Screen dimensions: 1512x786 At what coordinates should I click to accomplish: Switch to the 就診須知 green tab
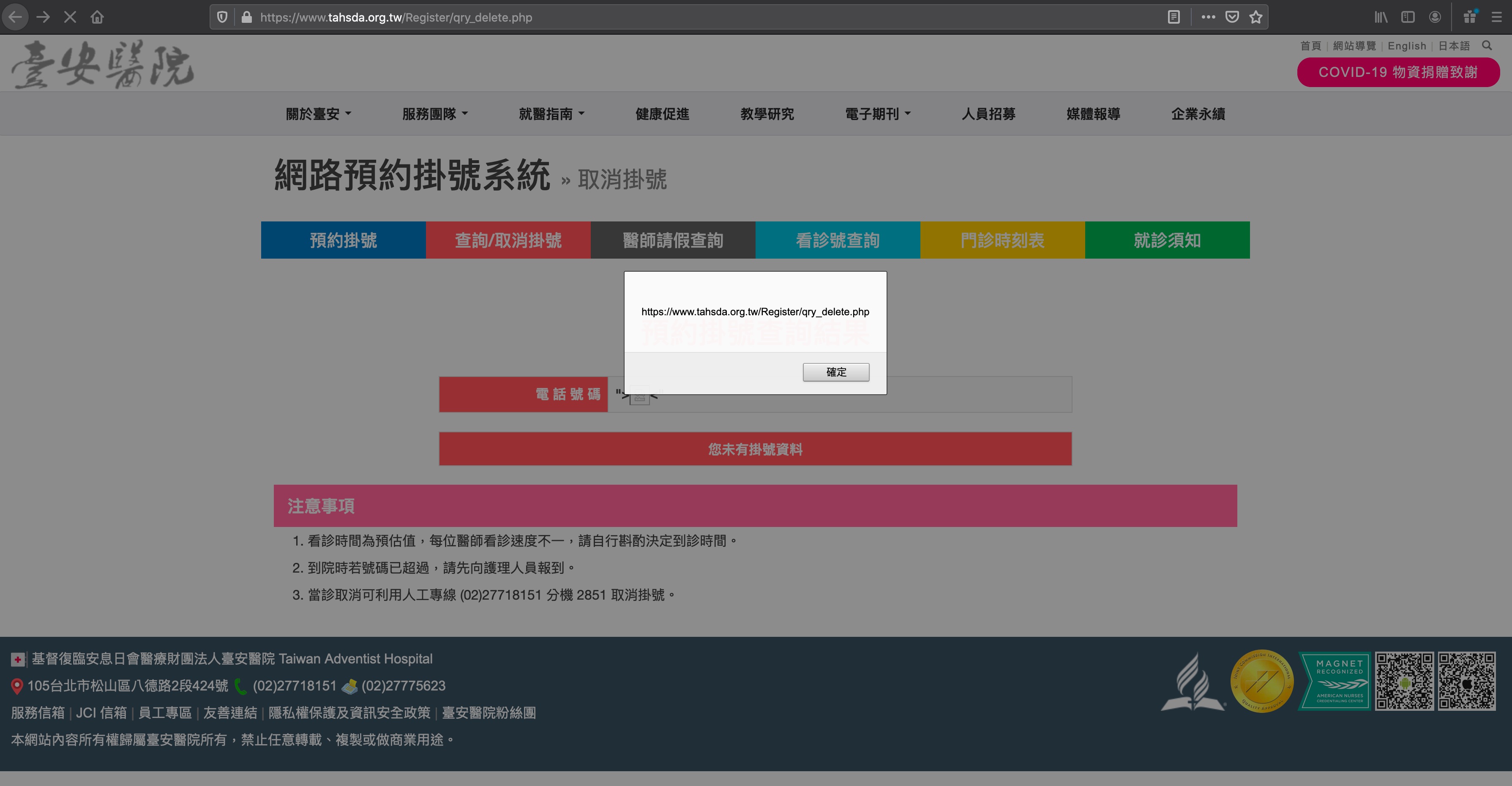1168,240
